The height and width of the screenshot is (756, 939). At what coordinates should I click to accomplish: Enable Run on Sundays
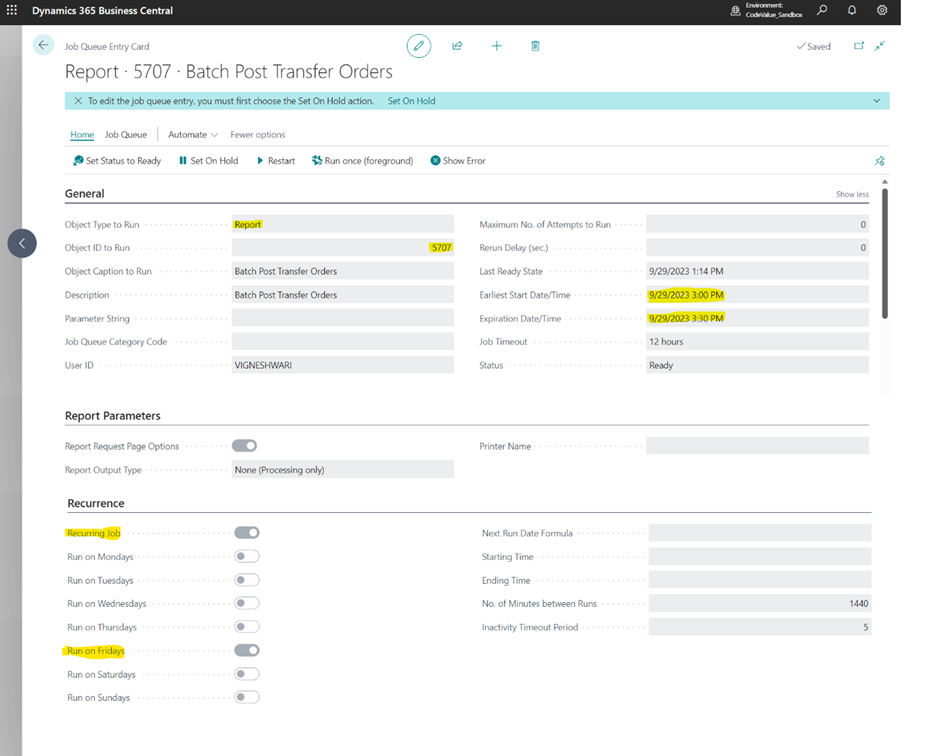(x=247, y=697)
